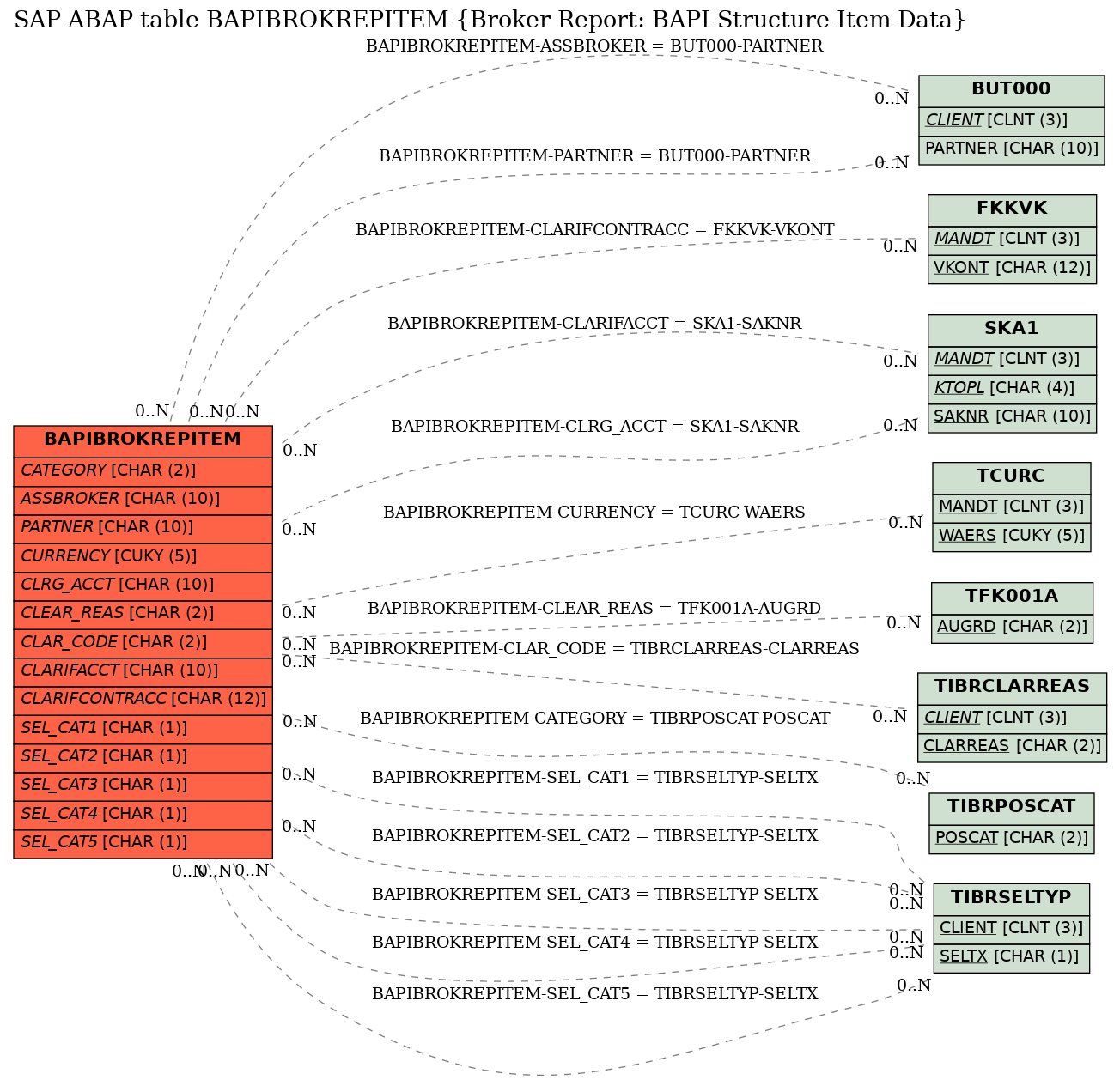The width and height of the screenshot is (1120, 1080).
Task: Click the ASSBROKER = BUT000-PARTNER relation label
Action: pos(594,46)
